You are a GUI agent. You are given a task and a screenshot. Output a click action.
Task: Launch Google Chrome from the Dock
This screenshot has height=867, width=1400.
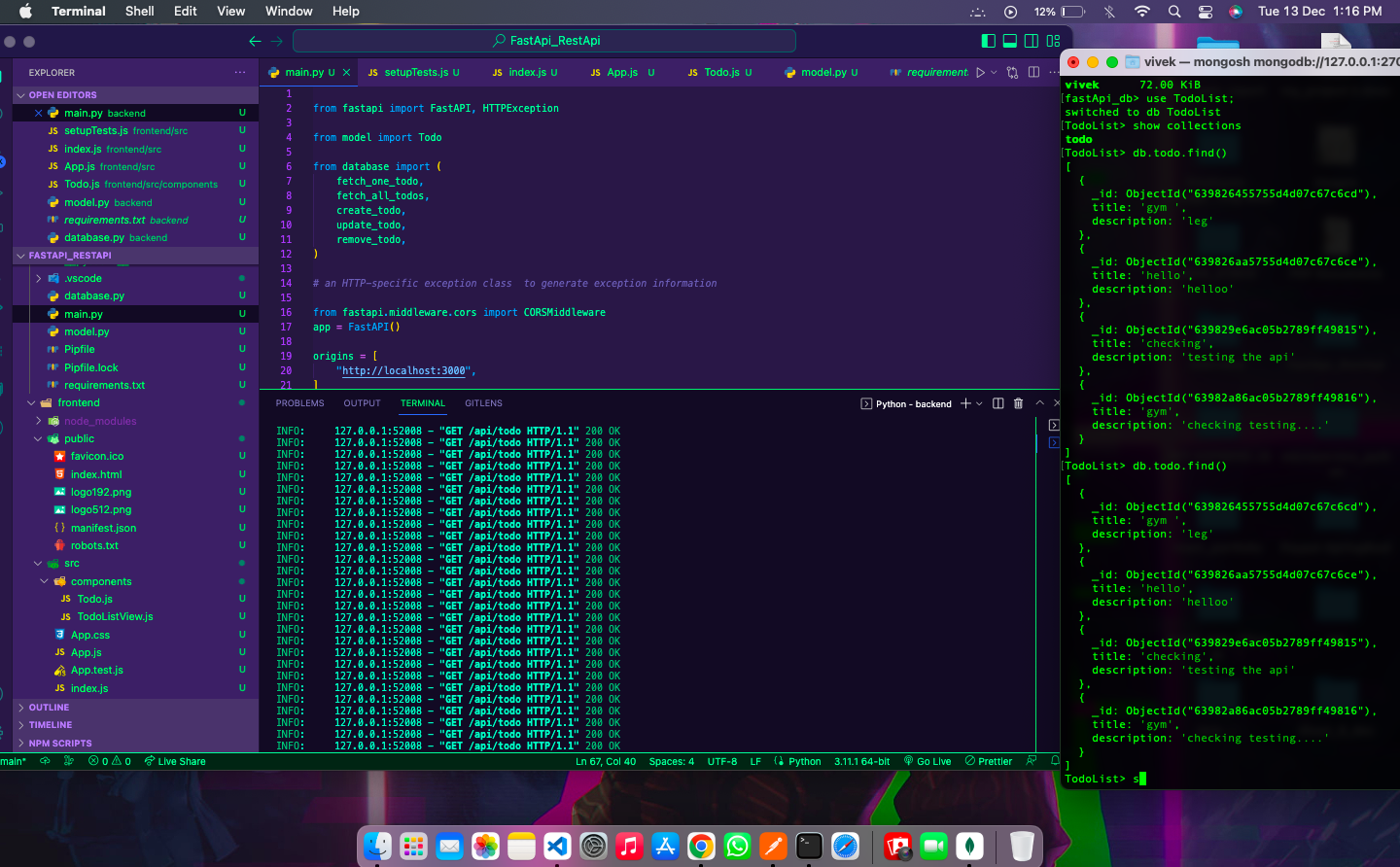(x=701, y=846)
